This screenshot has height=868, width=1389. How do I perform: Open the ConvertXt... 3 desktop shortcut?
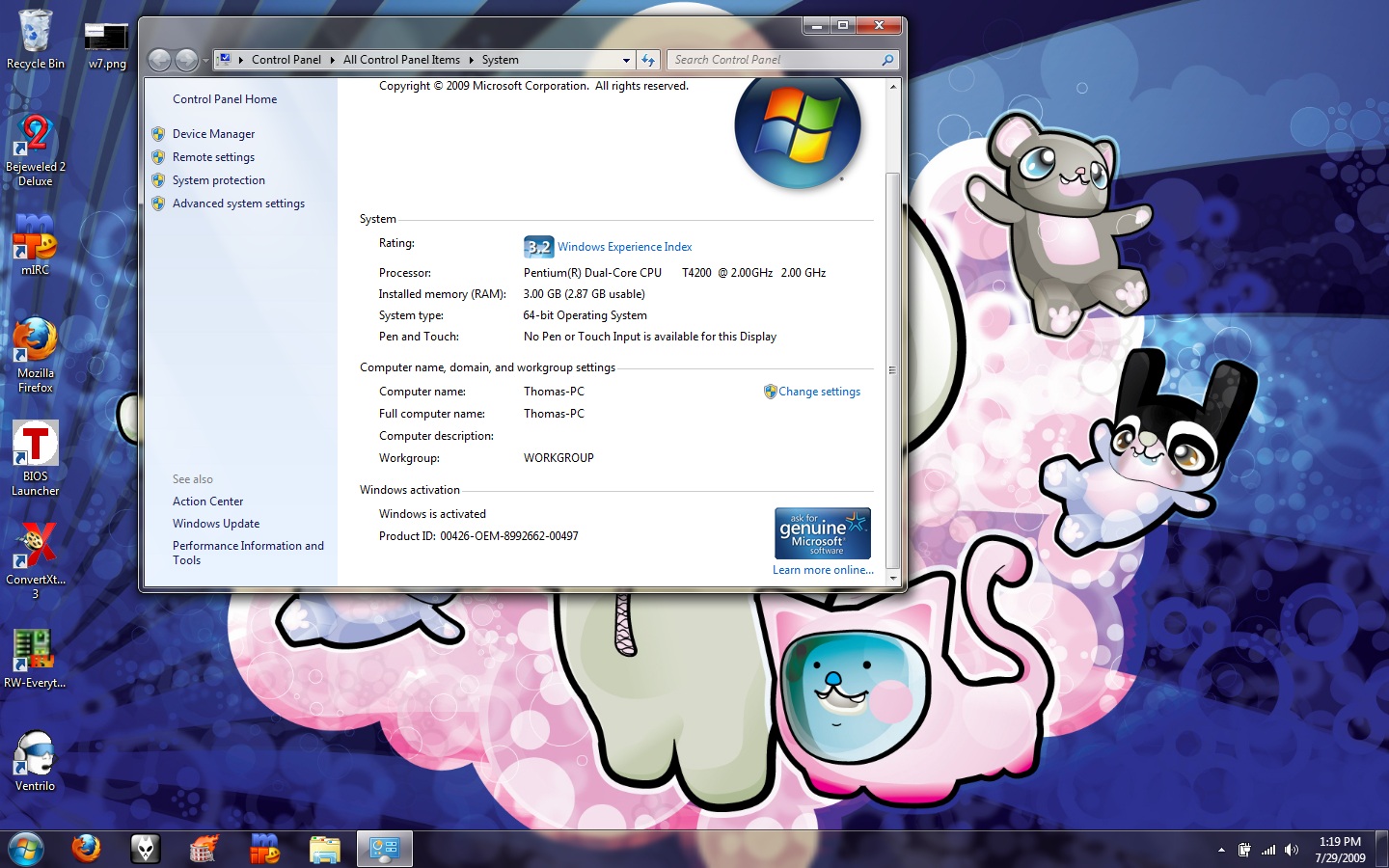pyautogui.click(x=36, y=561)
